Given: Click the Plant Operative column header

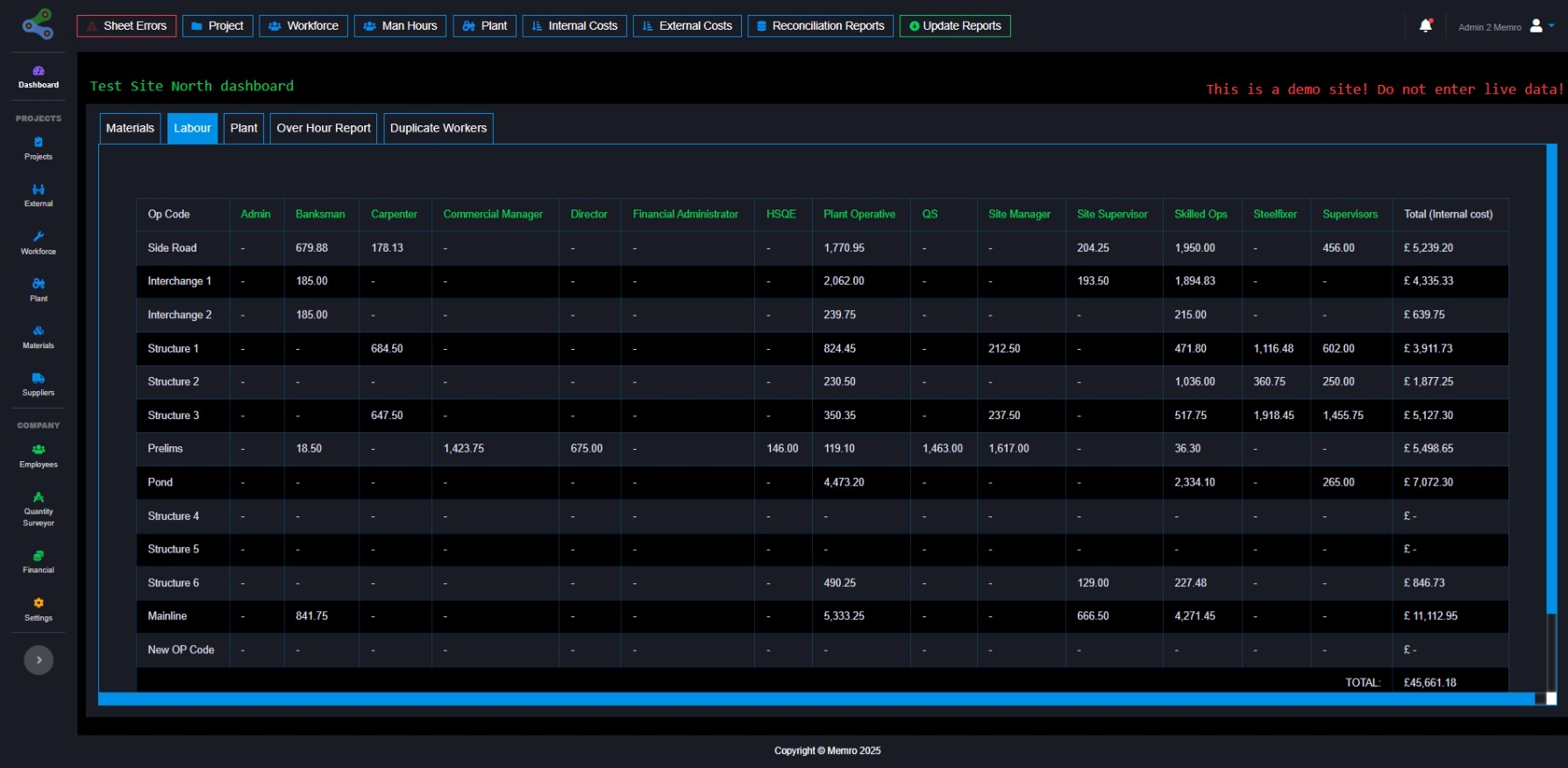Looking at the screenshot, I should 859,214.
